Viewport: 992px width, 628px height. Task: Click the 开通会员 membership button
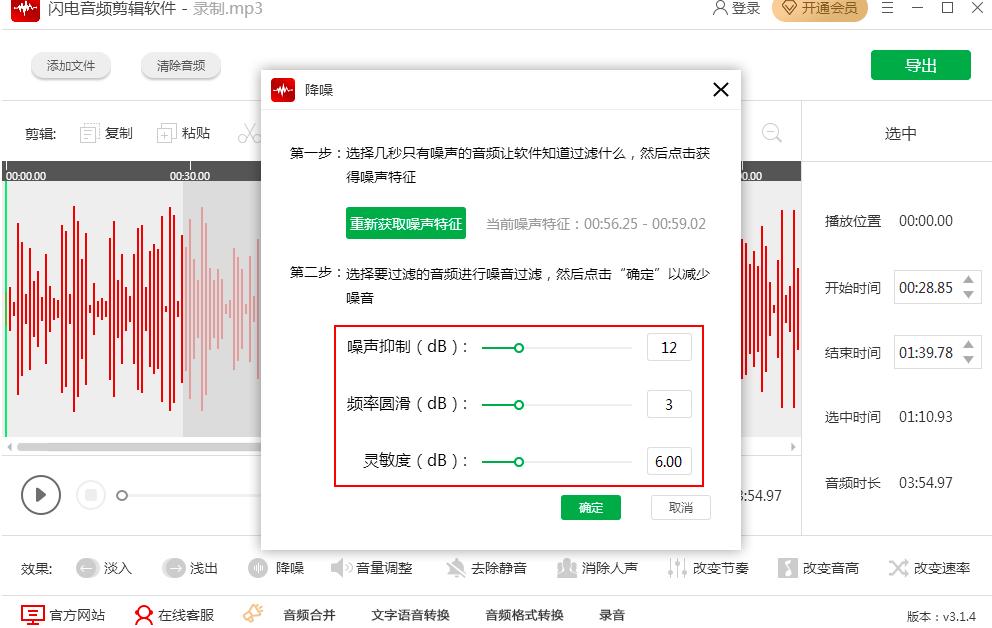click(x=820, y=8)
